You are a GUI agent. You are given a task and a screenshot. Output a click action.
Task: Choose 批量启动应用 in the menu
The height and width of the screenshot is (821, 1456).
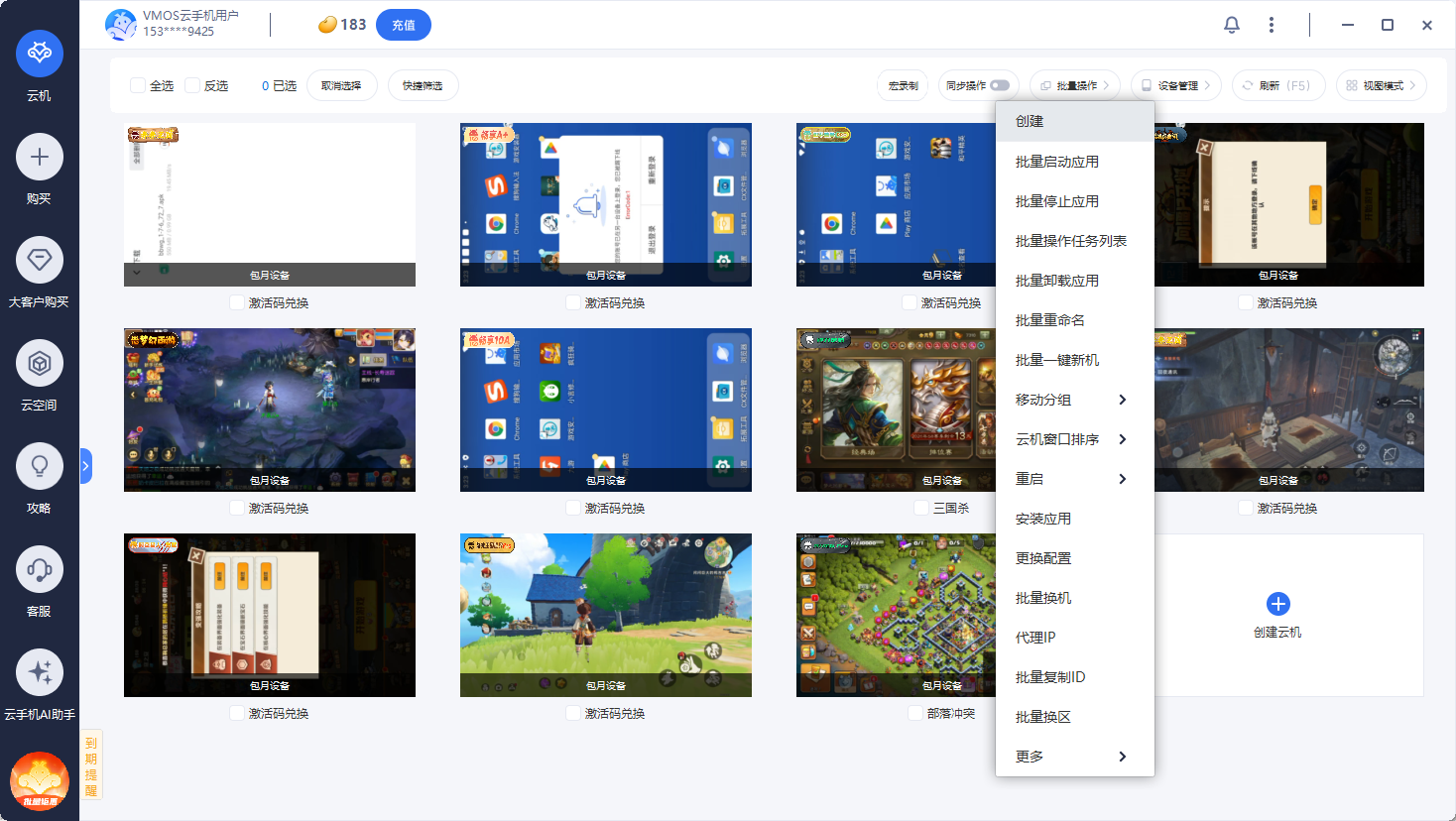pyautogui.click(x=1075, y=162)
